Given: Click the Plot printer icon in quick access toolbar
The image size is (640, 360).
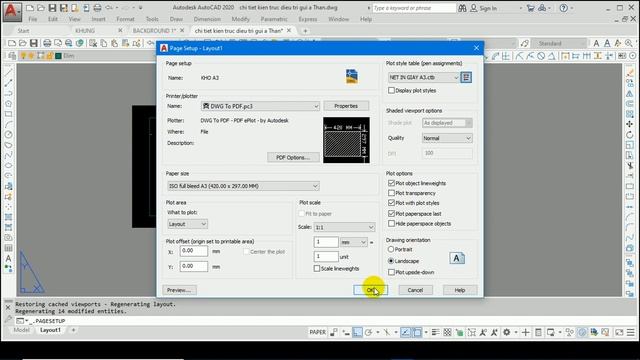Looking at the screenshot, I should (x=97, y=8).
